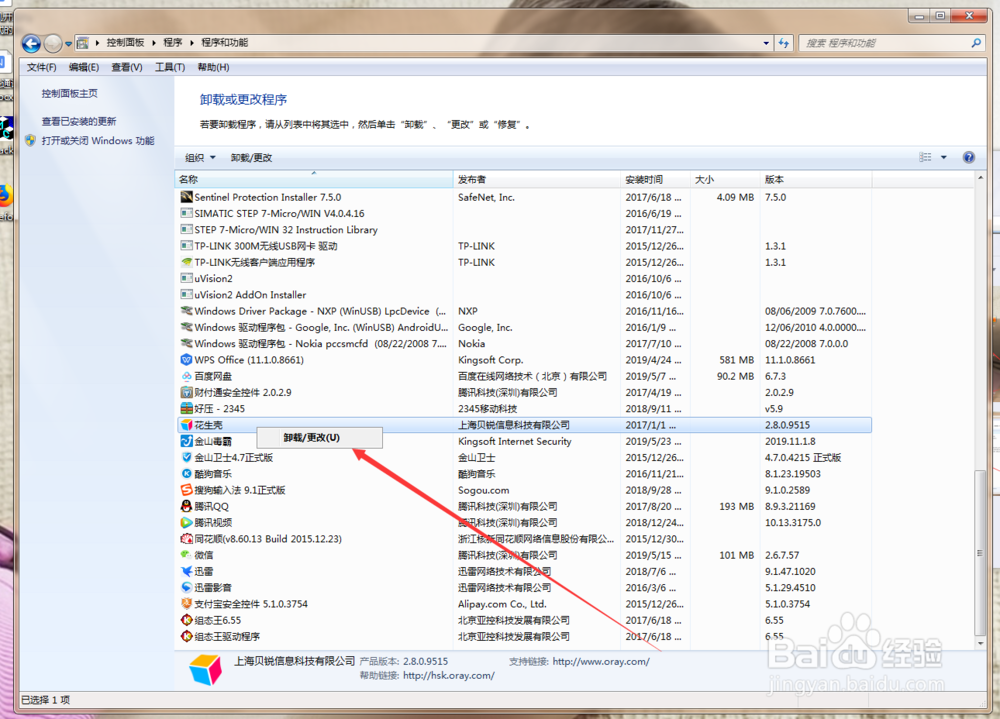Image resolution: width=1000 pixels, height=719 pixels.
Task: Open the recent pages dropdown arrow
Action: (x=68, y=44)
